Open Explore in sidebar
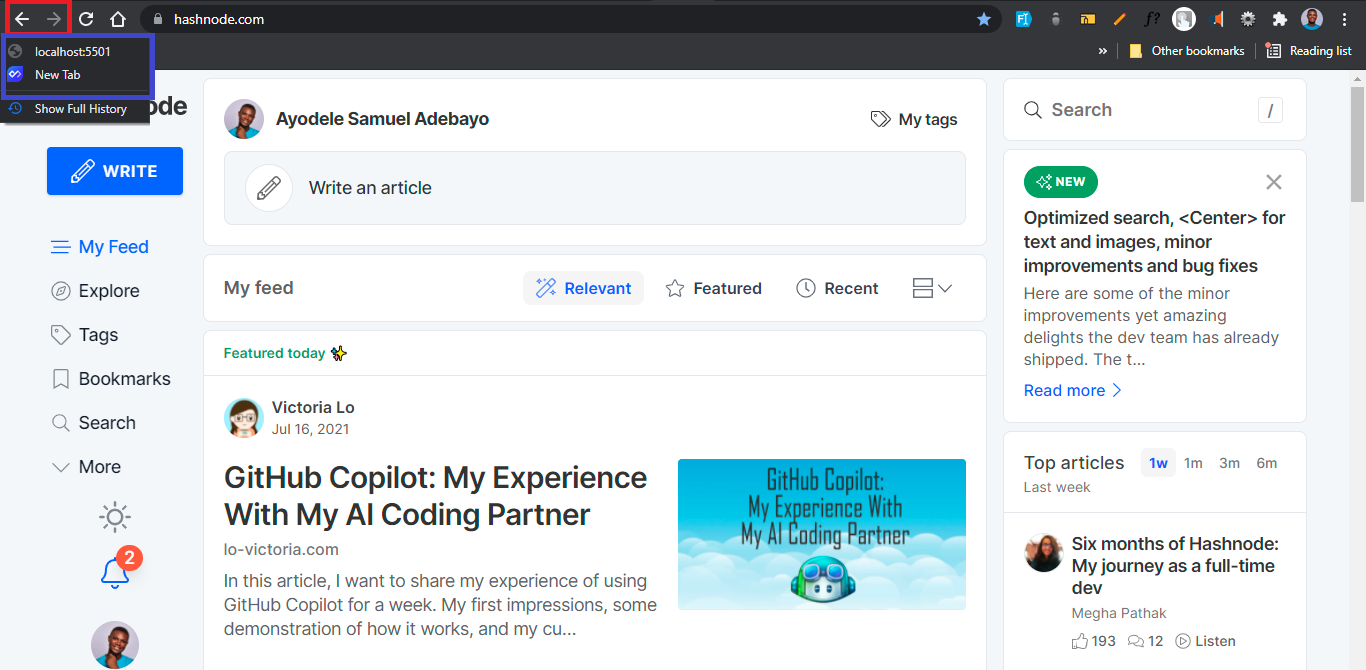This screenshot has width=1366, height=670. tap(95, 291)
